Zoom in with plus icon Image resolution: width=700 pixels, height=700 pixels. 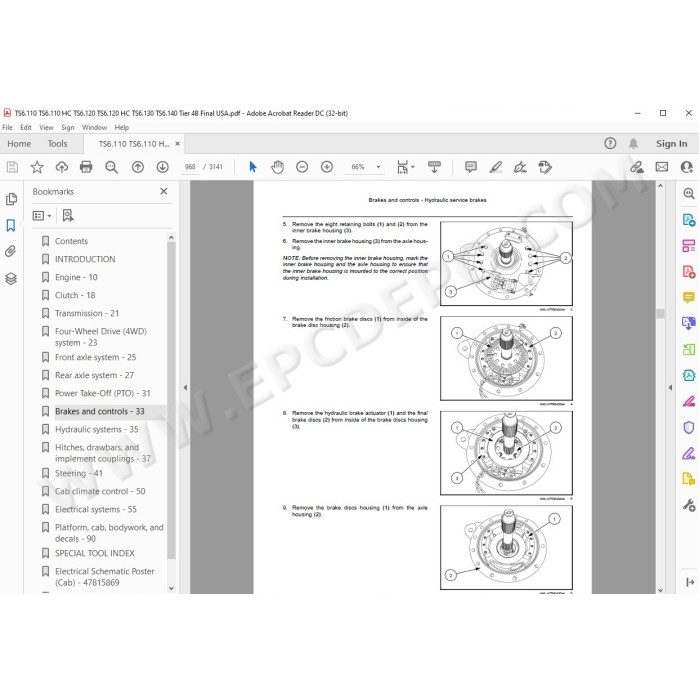coord(327,167)
